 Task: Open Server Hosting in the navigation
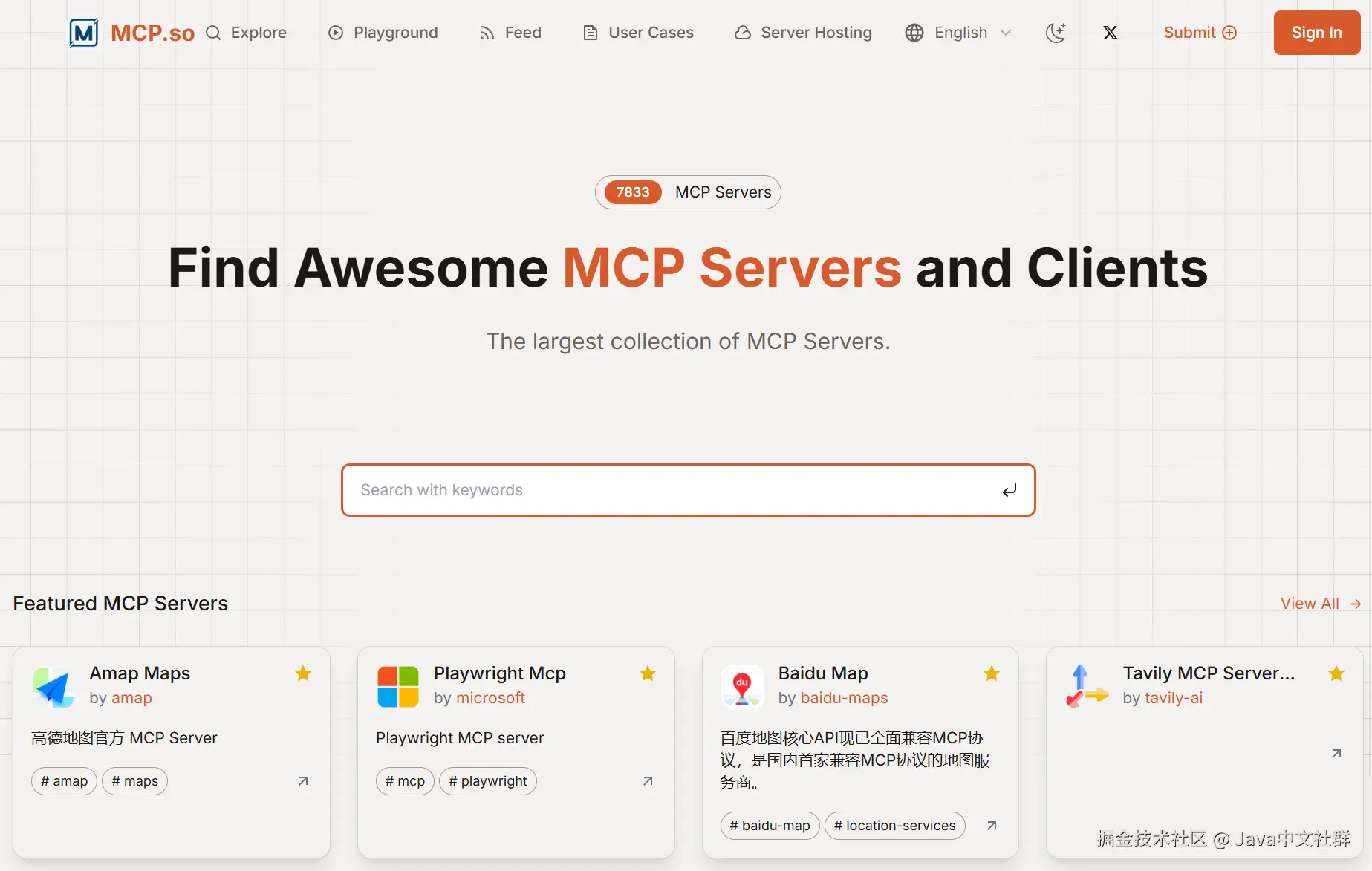tap(803, 33)
